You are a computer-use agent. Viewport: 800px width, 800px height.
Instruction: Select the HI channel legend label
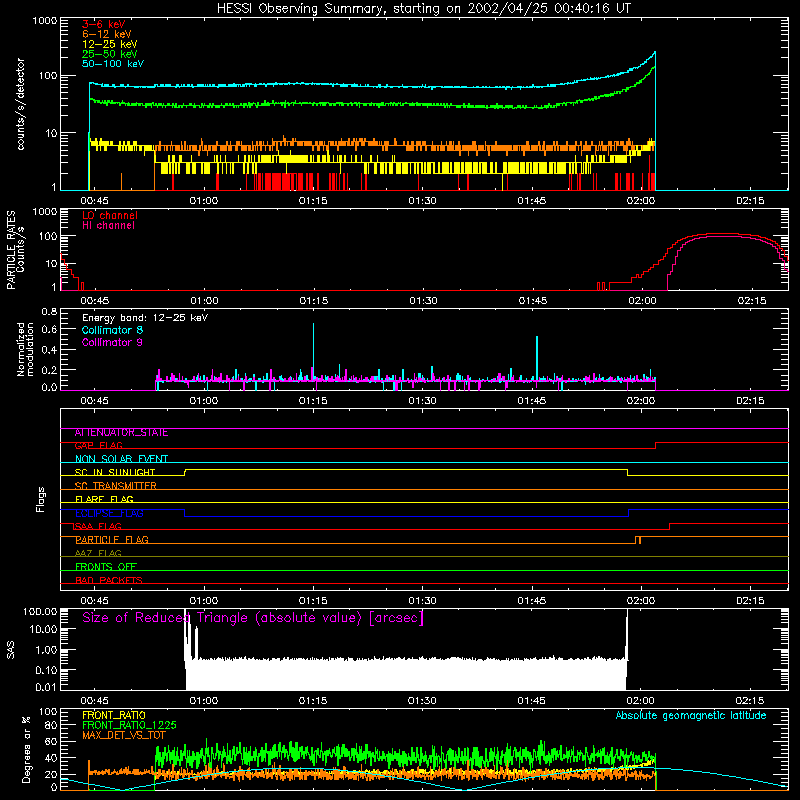pos(108,226)
